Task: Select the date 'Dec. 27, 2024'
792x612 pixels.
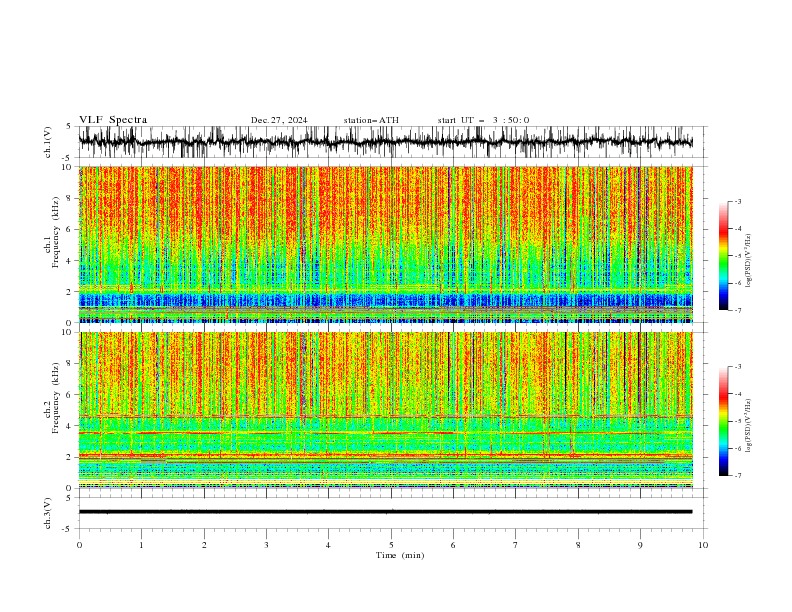Action: click(279, 120)
